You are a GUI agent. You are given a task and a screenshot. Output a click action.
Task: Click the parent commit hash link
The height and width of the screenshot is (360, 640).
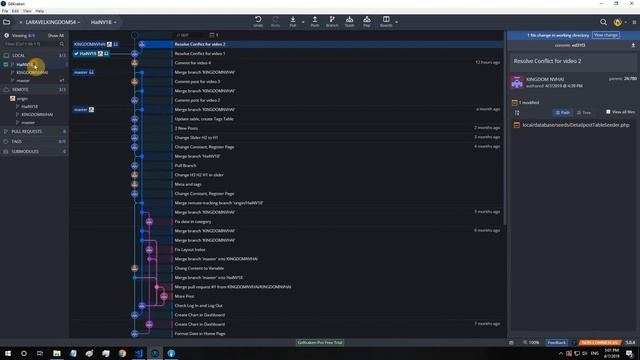click(630, 78)
